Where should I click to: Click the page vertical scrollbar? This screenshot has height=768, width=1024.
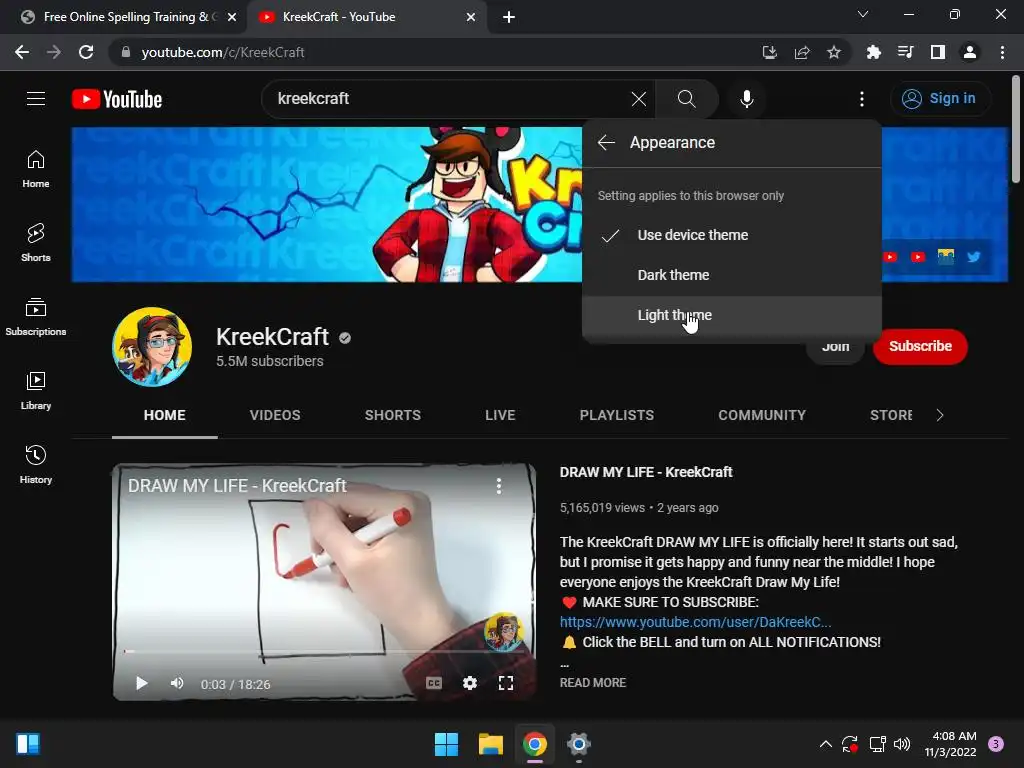[1016, 131]
